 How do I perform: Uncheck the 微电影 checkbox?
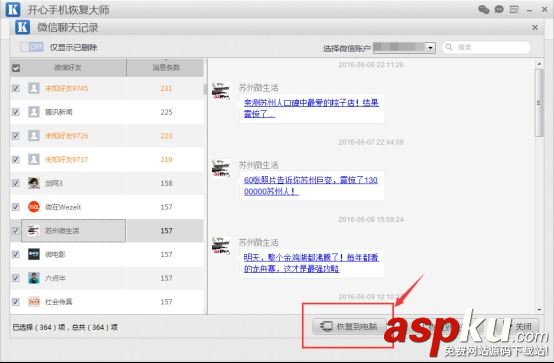point(16,254)
